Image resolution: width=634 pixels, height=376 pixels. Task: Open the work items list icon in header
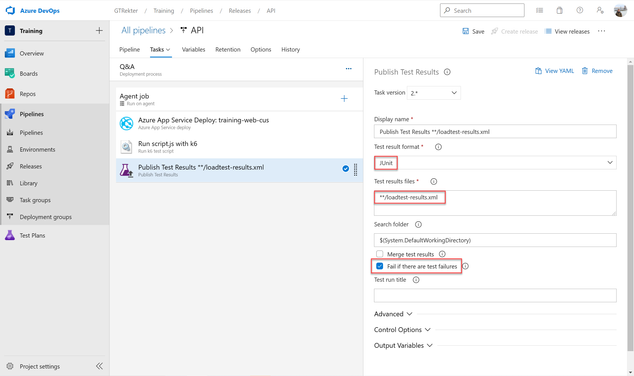pos(539,11)
